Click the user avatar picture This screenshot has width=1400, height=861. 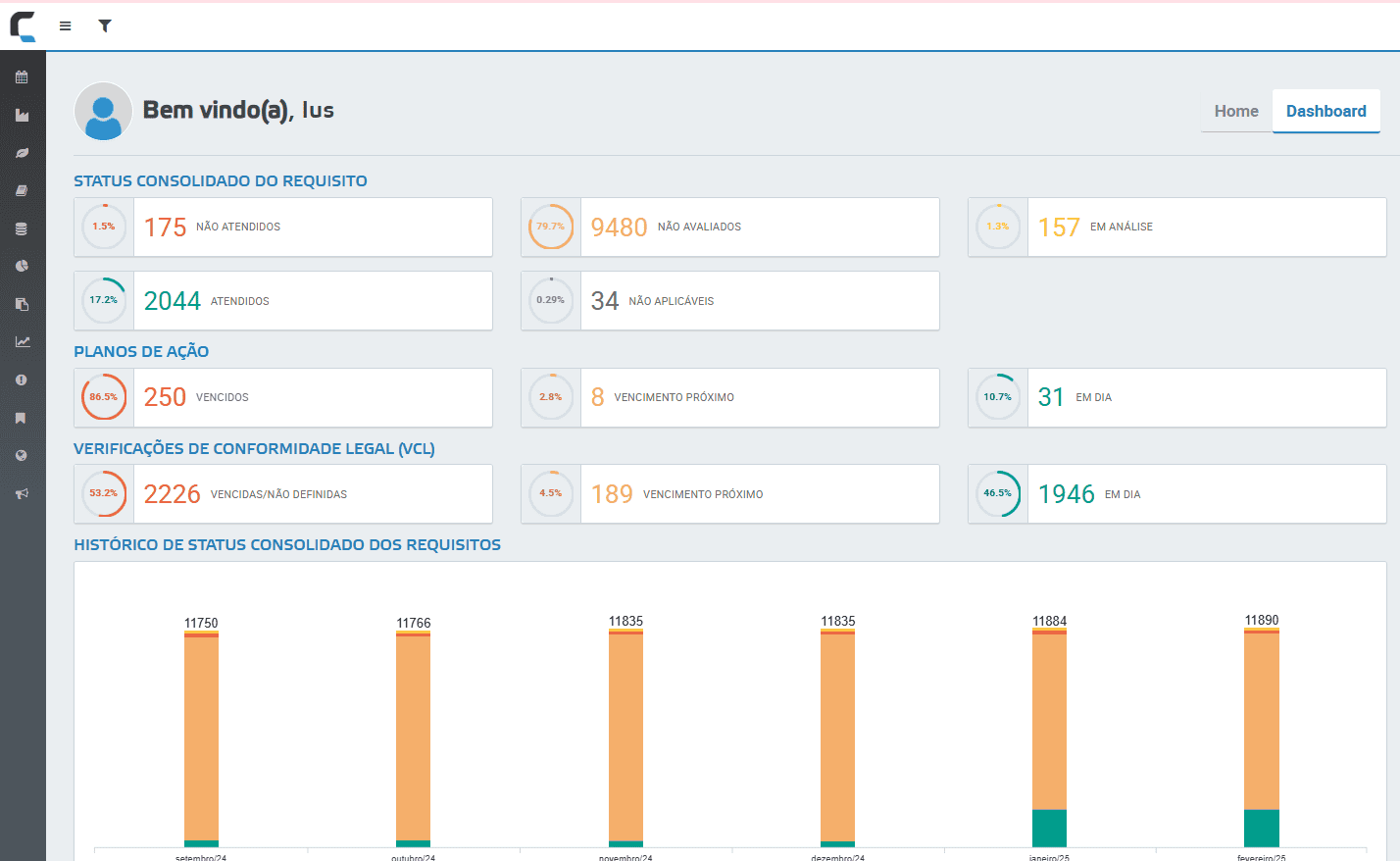click(103, 111)
